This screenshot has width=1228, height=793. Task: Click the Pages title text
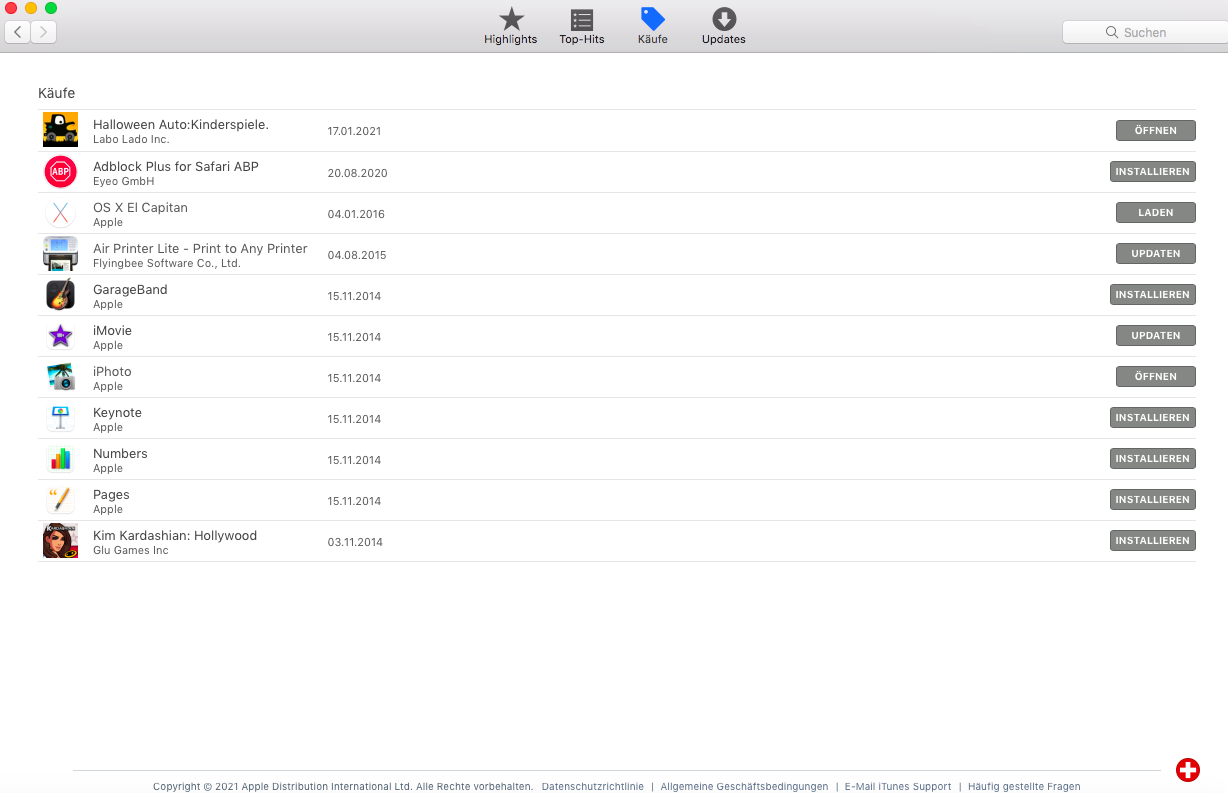tap(111, 494)
